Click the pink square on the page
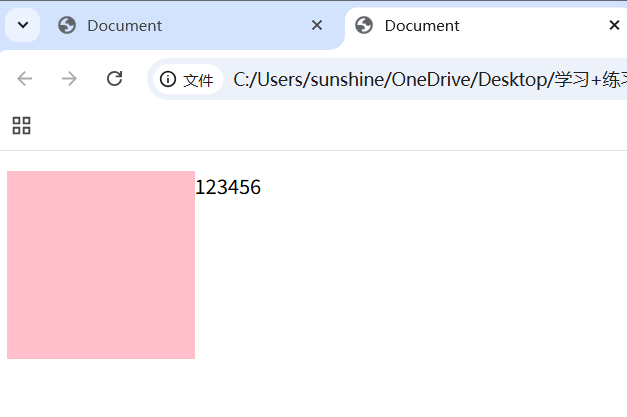Screen dimensions: 627x417 (x=101, y=265)
